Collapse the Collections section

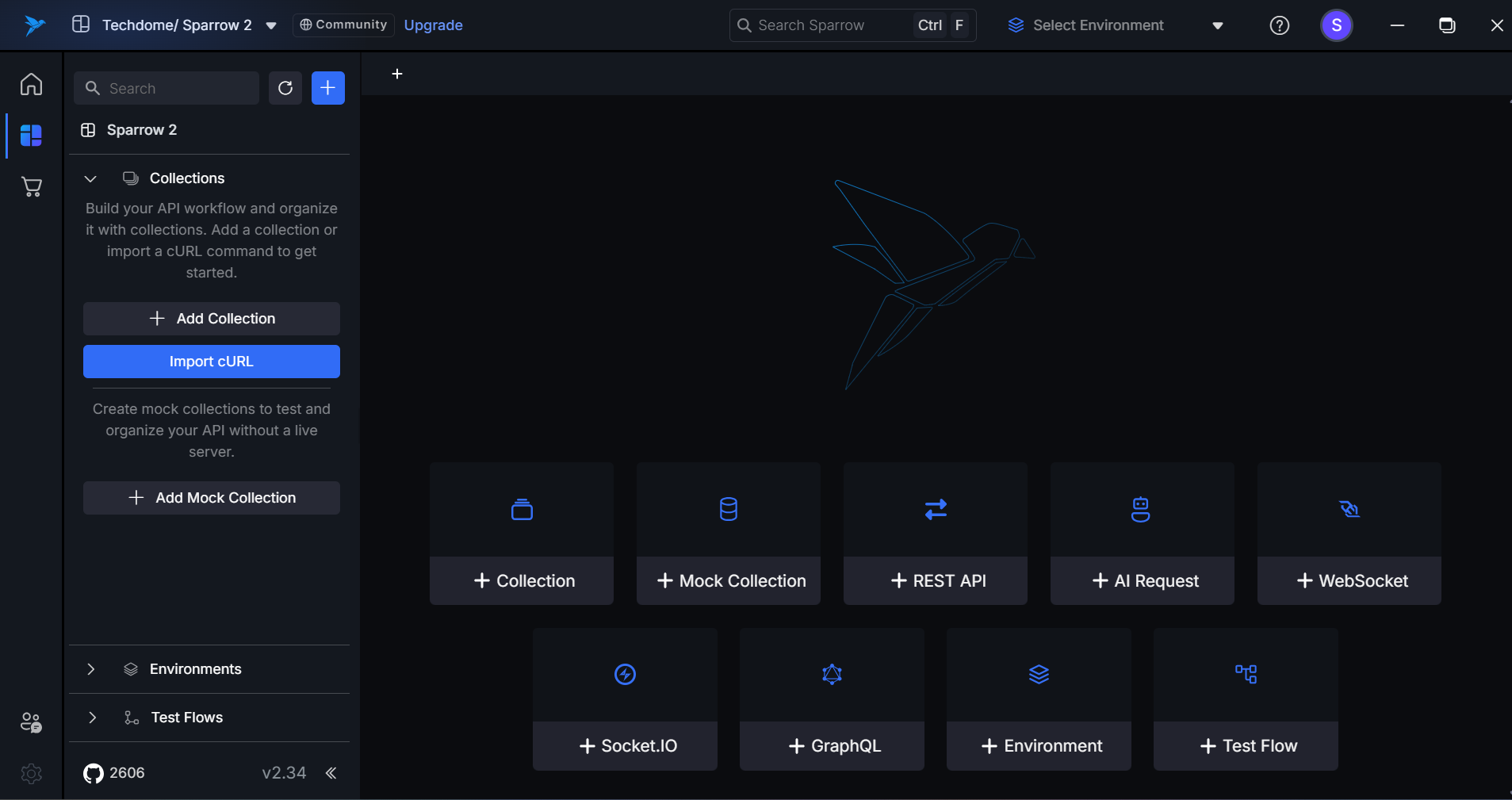pyautogui.click(x=90, y=178)
